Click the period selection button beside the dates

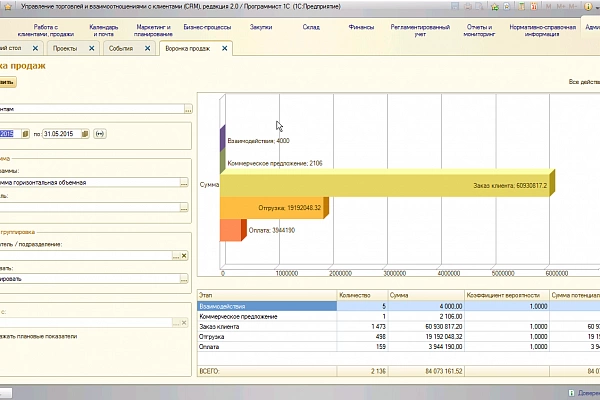pyautogui.click(x=100, y=133)
